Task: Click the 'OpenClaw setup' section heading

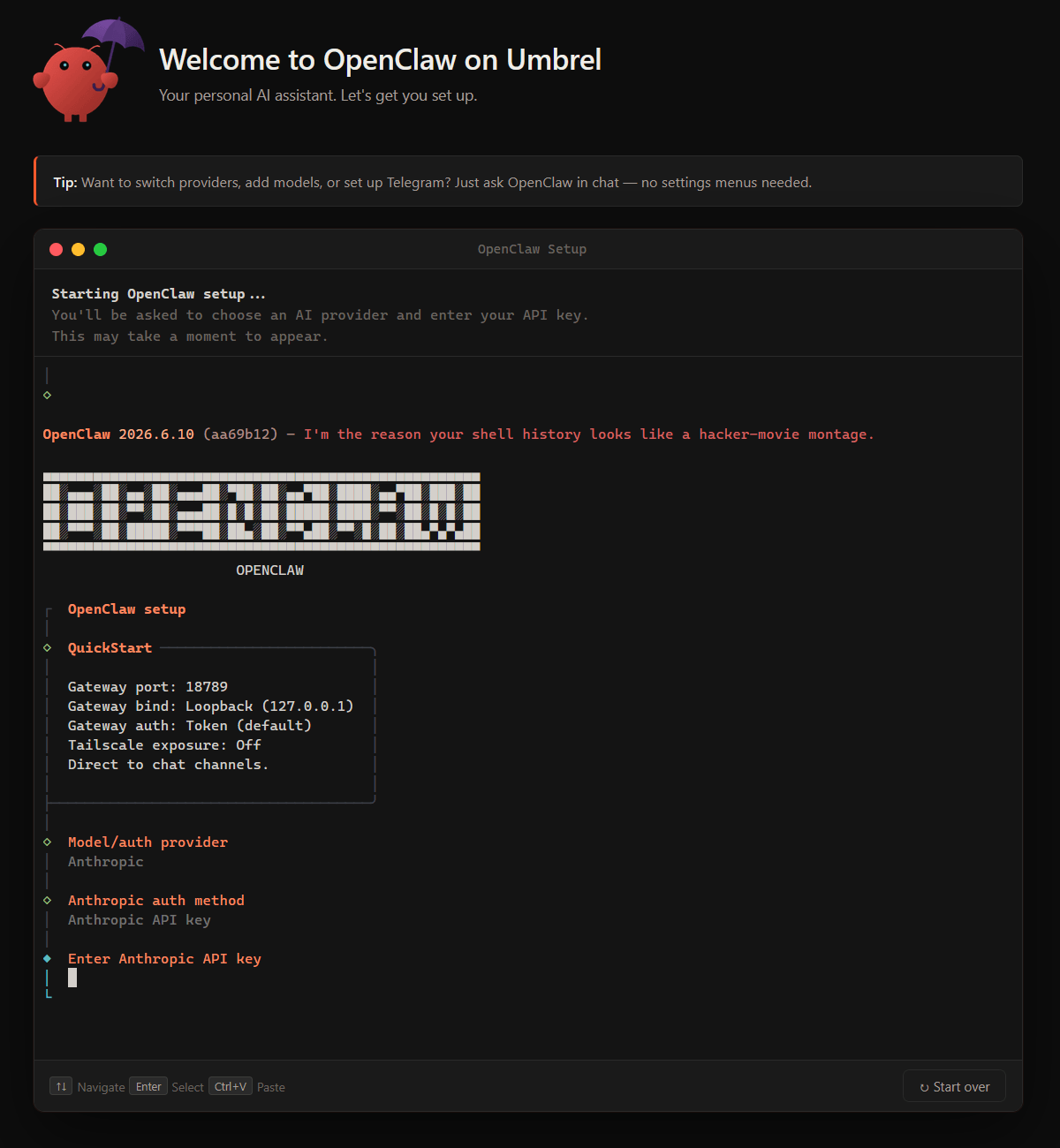Action: [126, 609]
